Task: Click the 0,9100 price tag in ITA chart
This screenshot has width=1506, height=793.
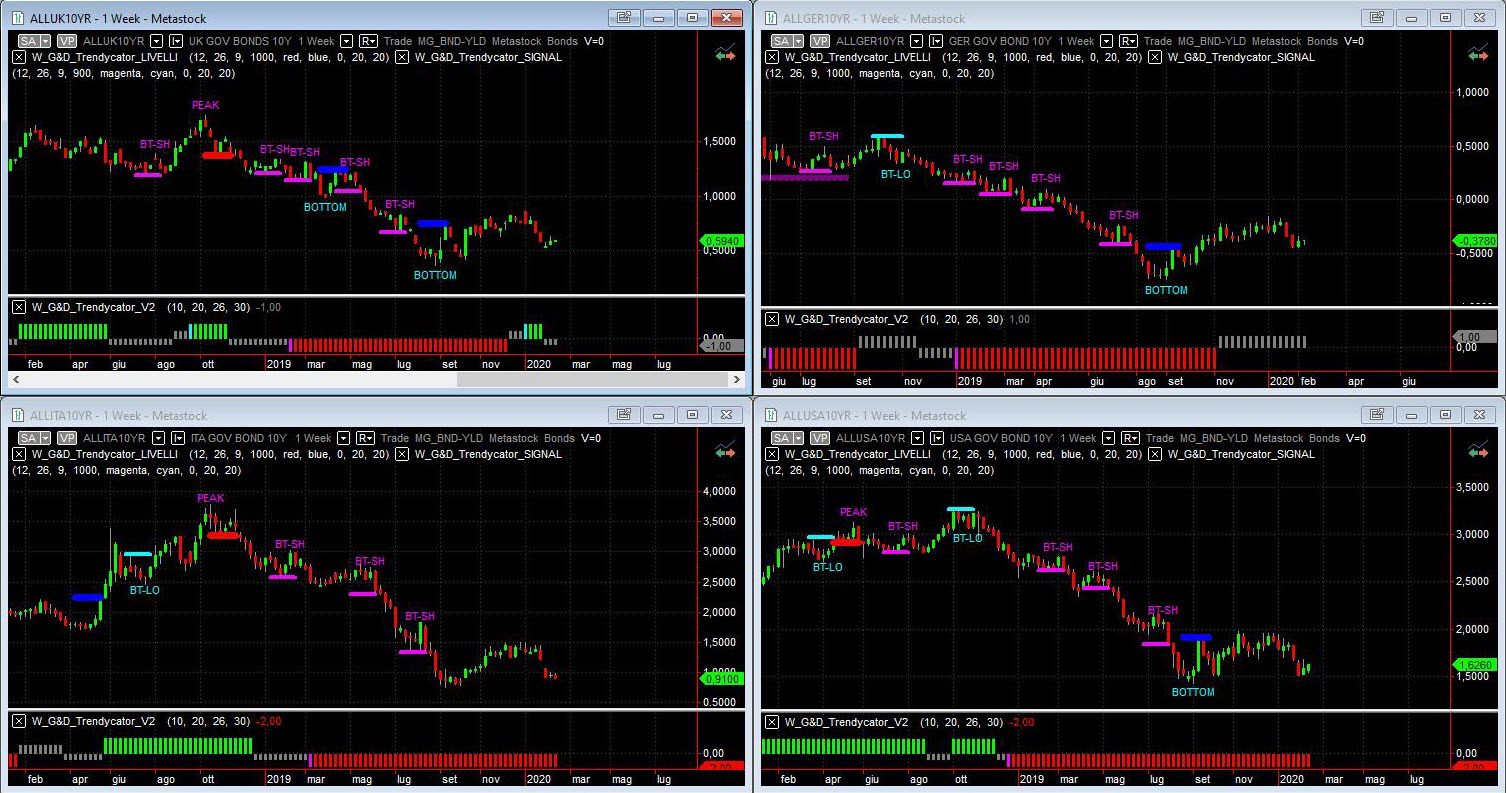Action: 721,679
